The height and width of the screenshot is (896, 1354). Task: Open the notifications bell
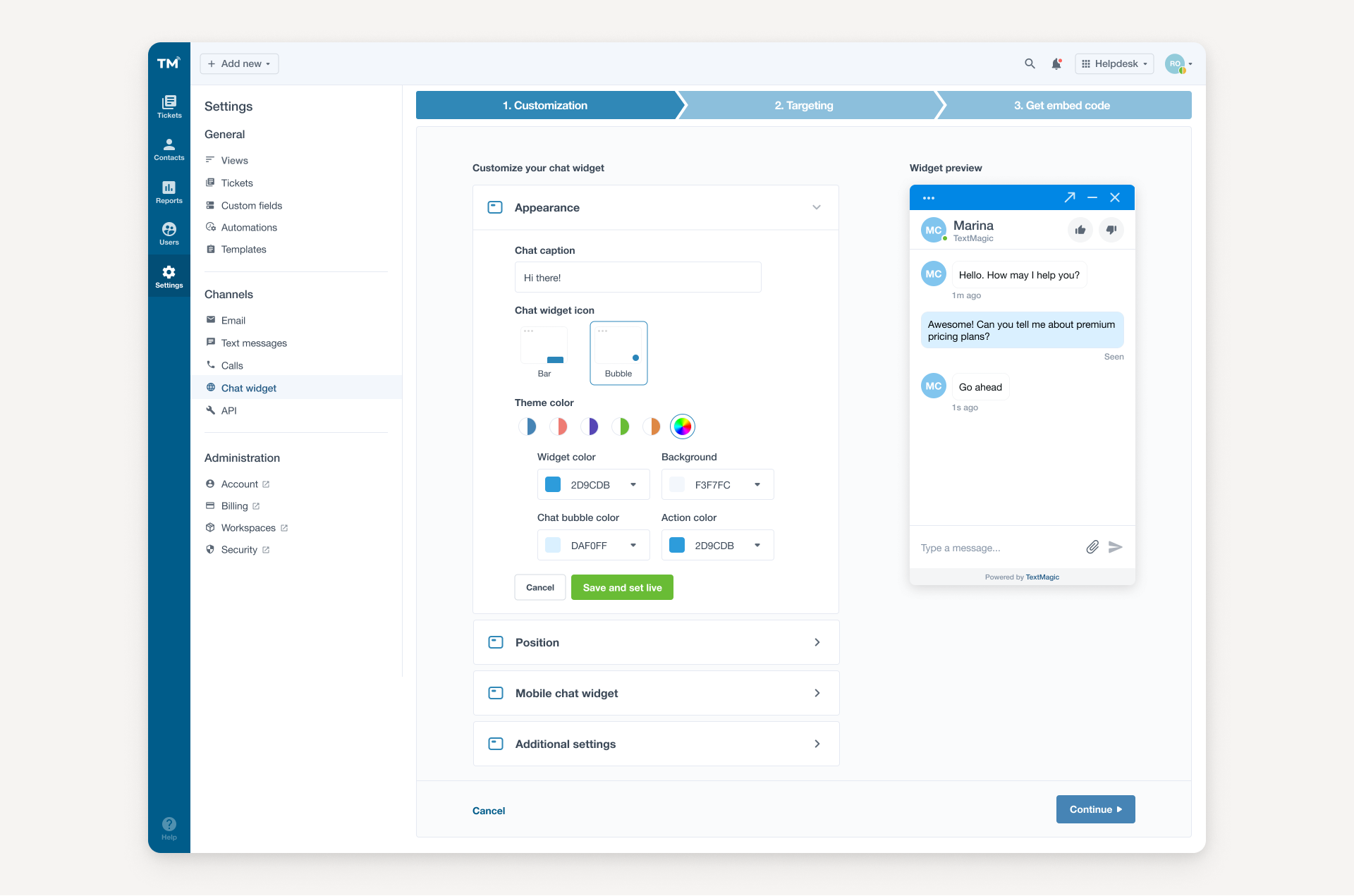coord(1056,63)
